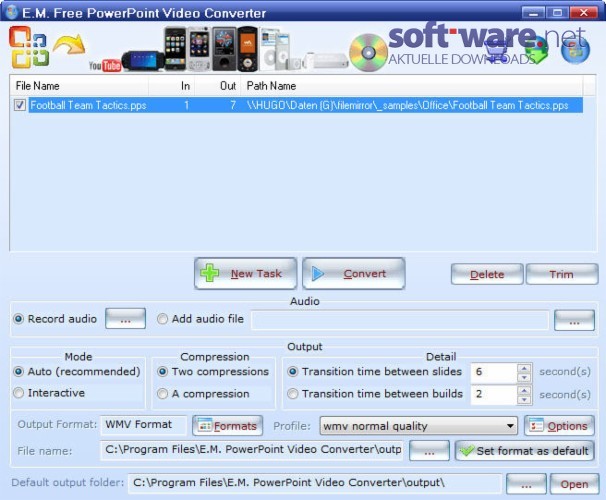Click the In column header
Screen dimensions: 606x500
tap(172, 86)
